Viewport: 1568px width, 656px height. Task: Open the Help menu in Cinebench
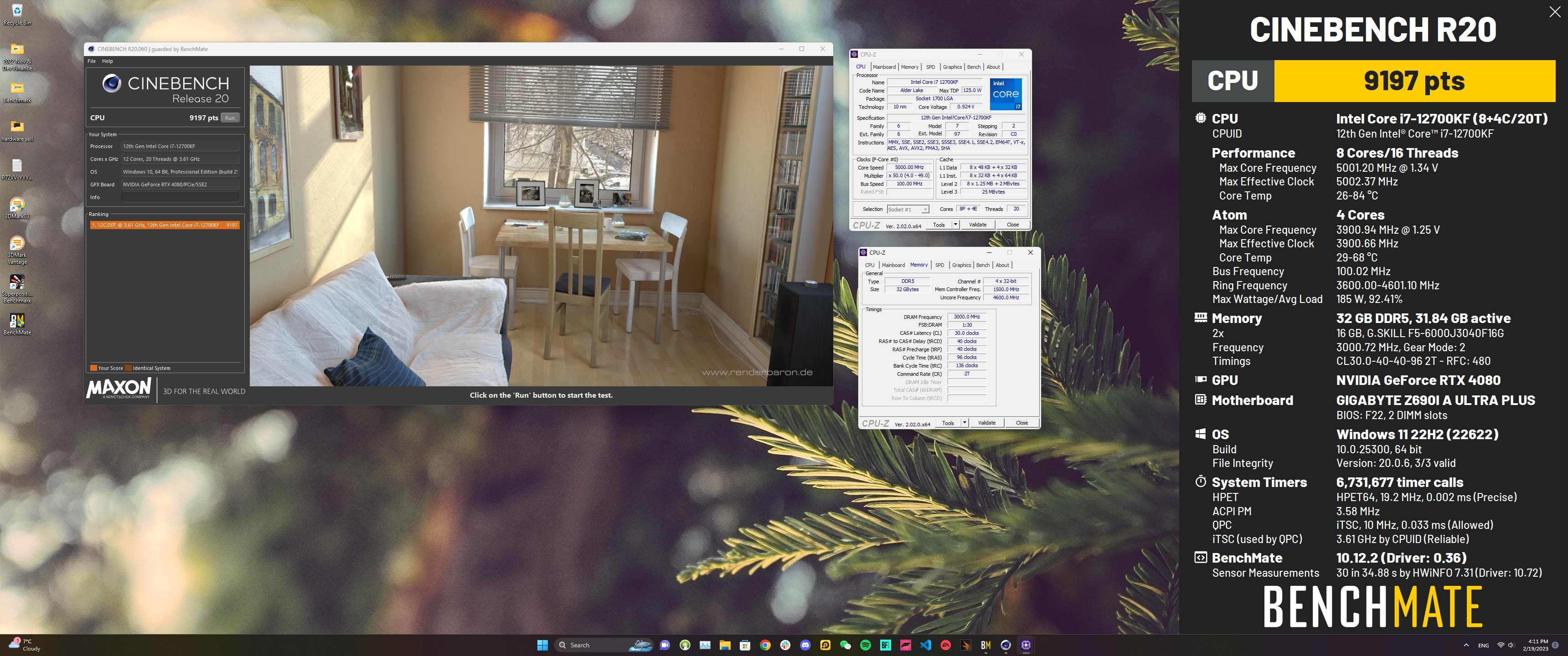[107, 61]
